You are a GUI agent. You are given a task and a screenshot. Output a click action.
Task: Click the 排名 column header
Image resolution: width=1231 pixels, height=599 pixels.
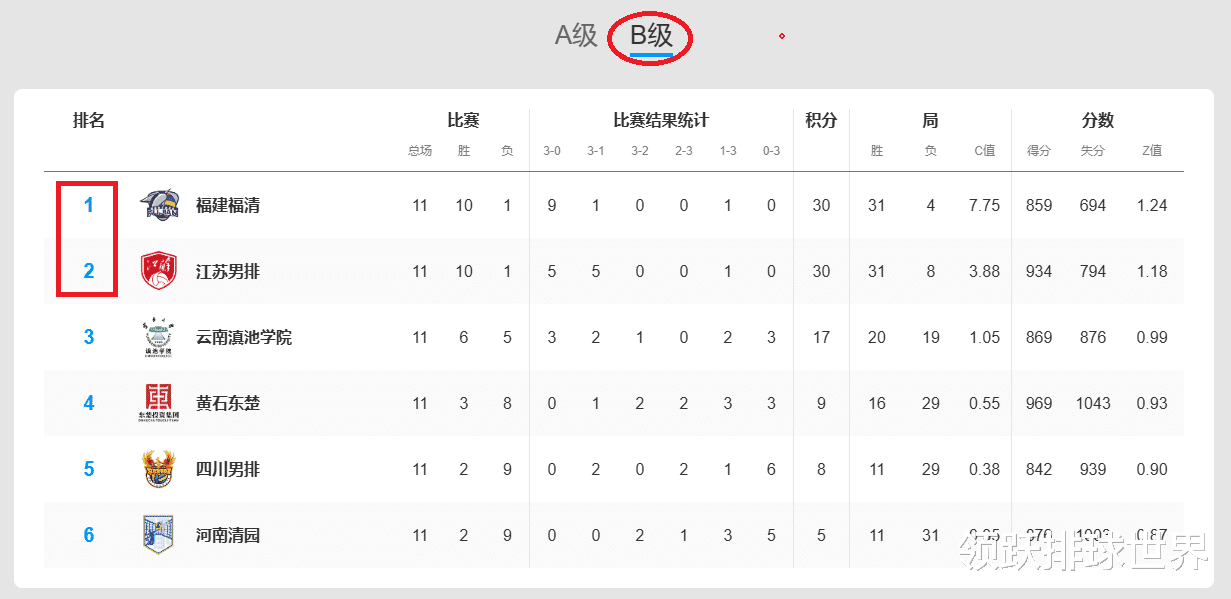coord(89,121)
